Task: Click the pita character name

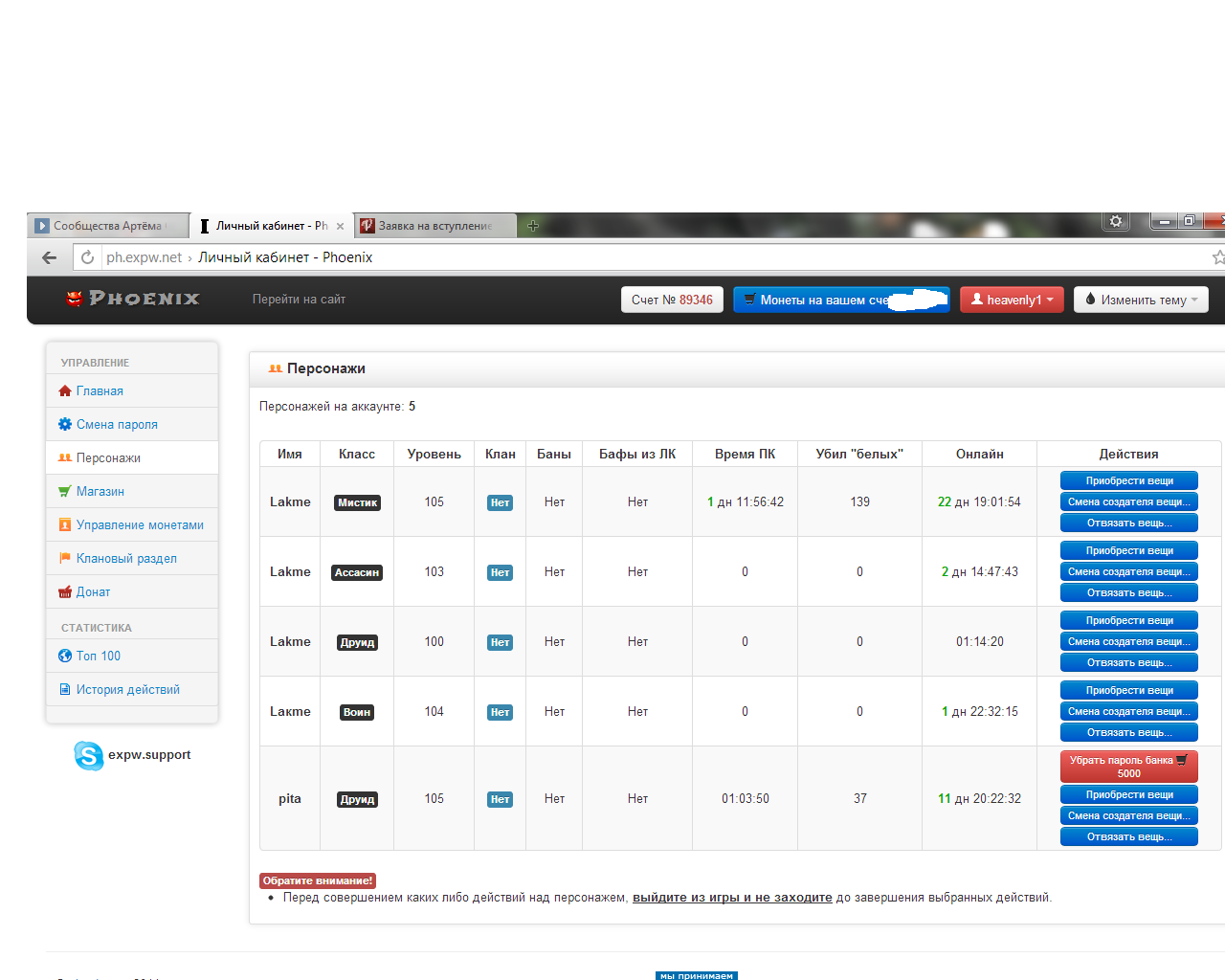Action: tap(290, 798)
